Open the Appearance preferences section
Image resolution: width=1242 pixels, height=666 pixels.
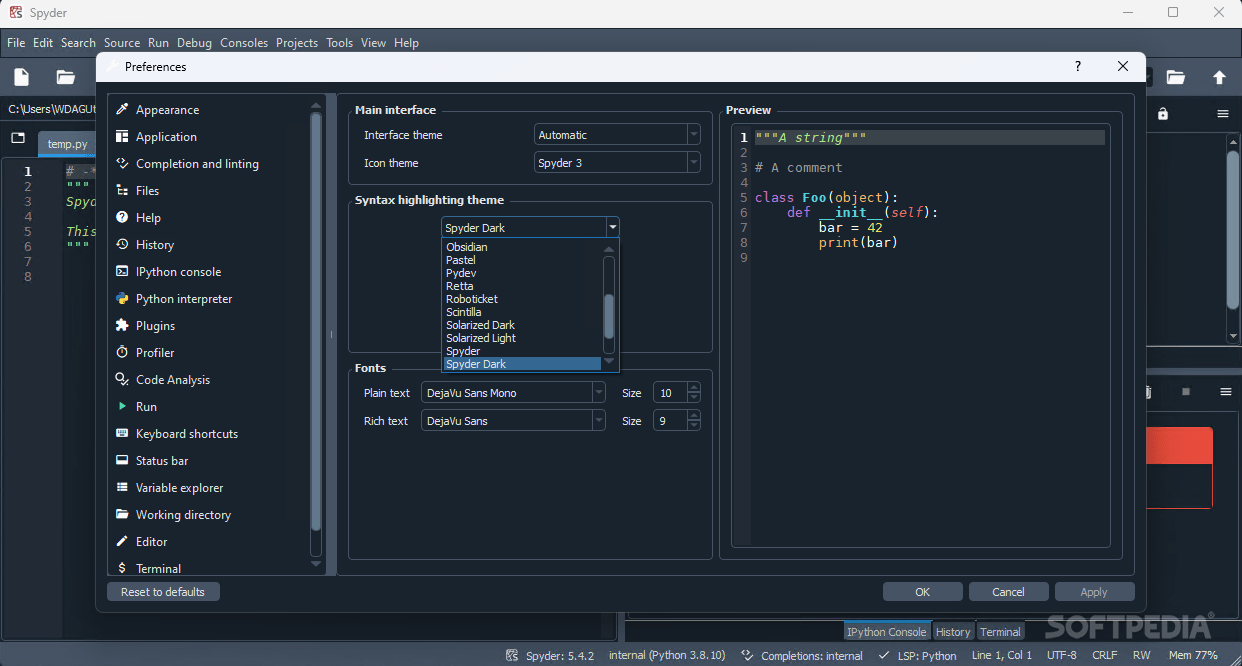point(167,110)
